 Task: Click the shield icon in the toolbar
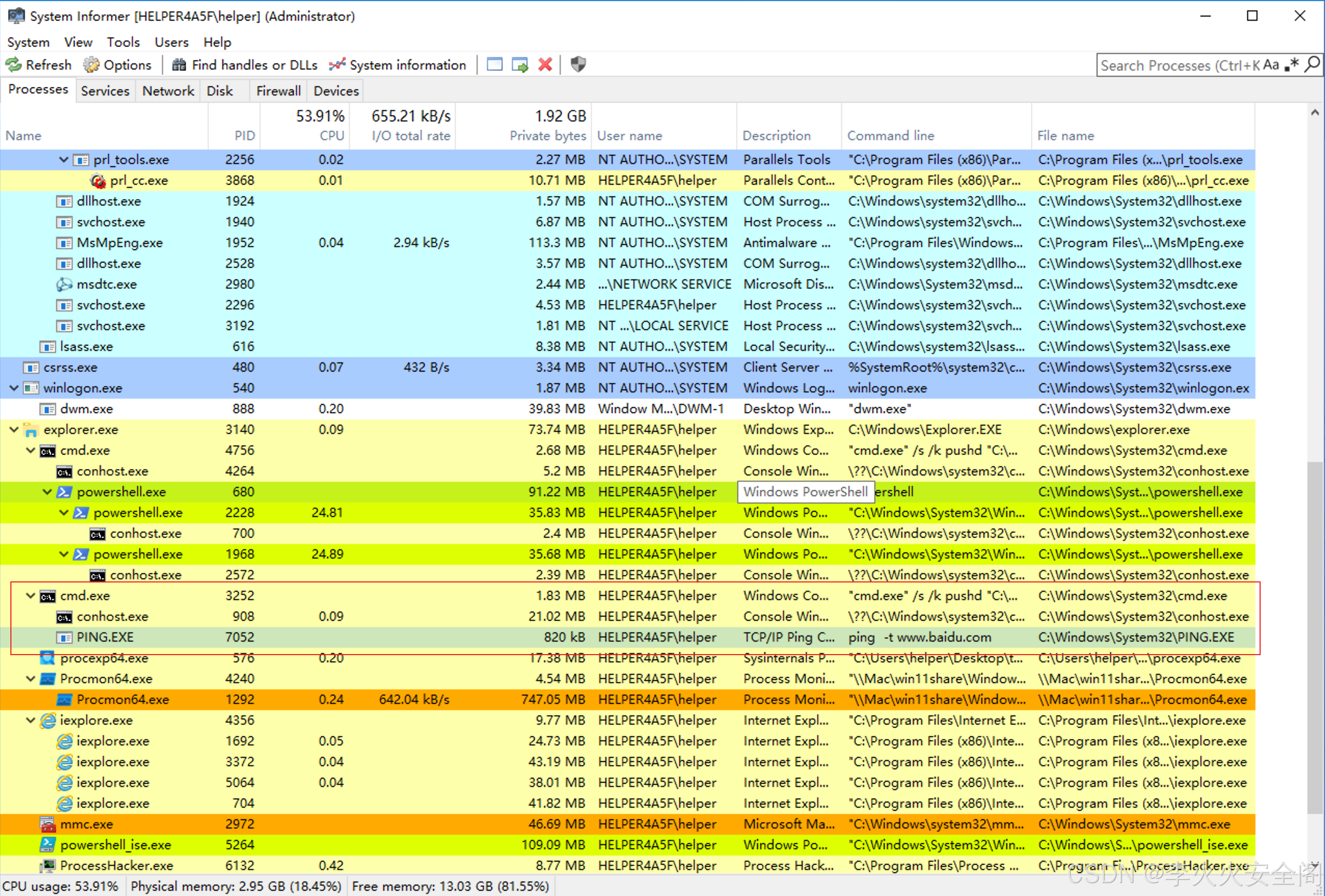tap(577, 64)
